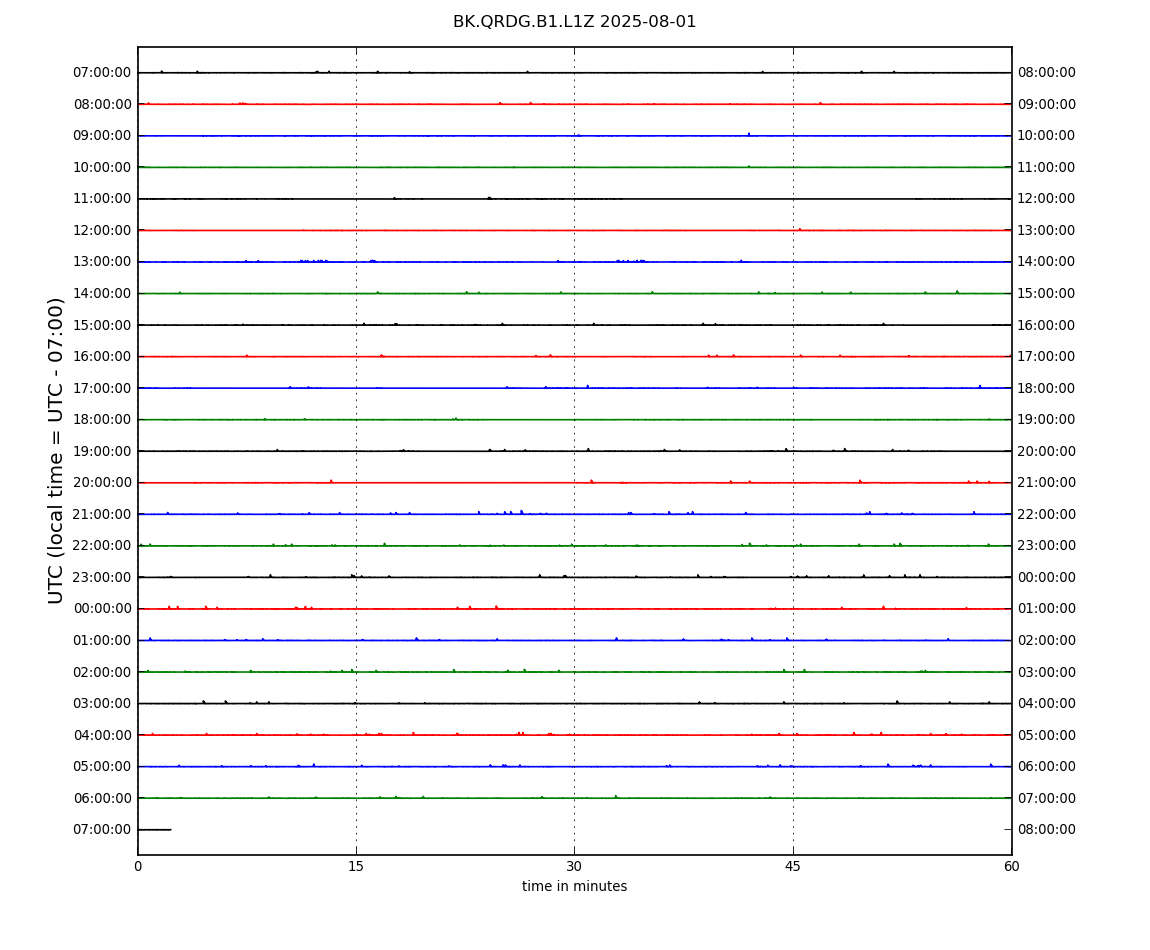Click the right axis label 00:00:00
Viewport: 1150px width, 950px height.
coord(1047,577)
